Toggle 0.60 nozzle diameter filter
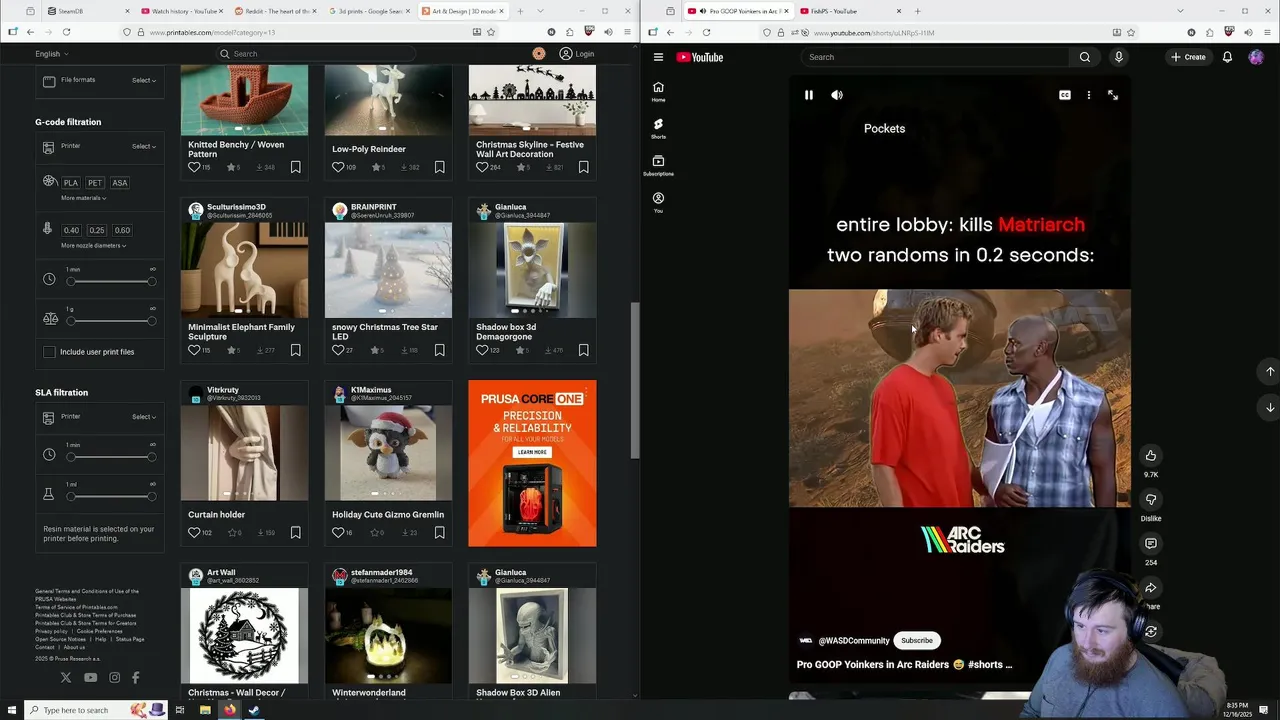 122,230
